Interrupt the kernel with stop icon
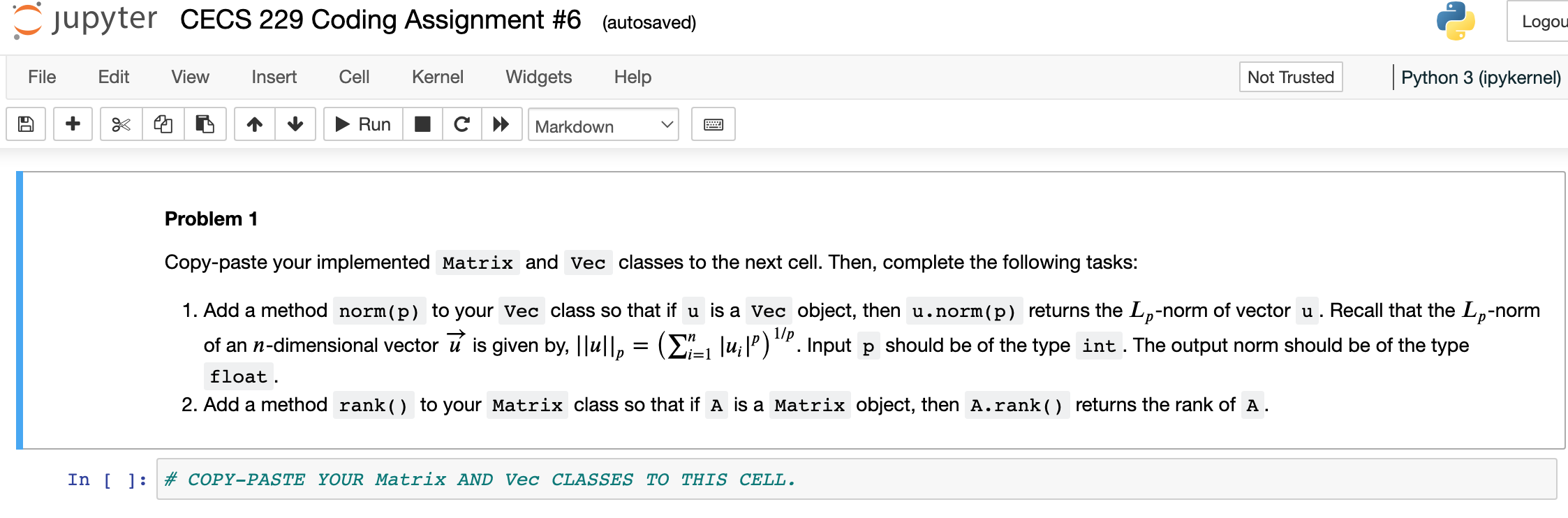 (x=422, y=124)
